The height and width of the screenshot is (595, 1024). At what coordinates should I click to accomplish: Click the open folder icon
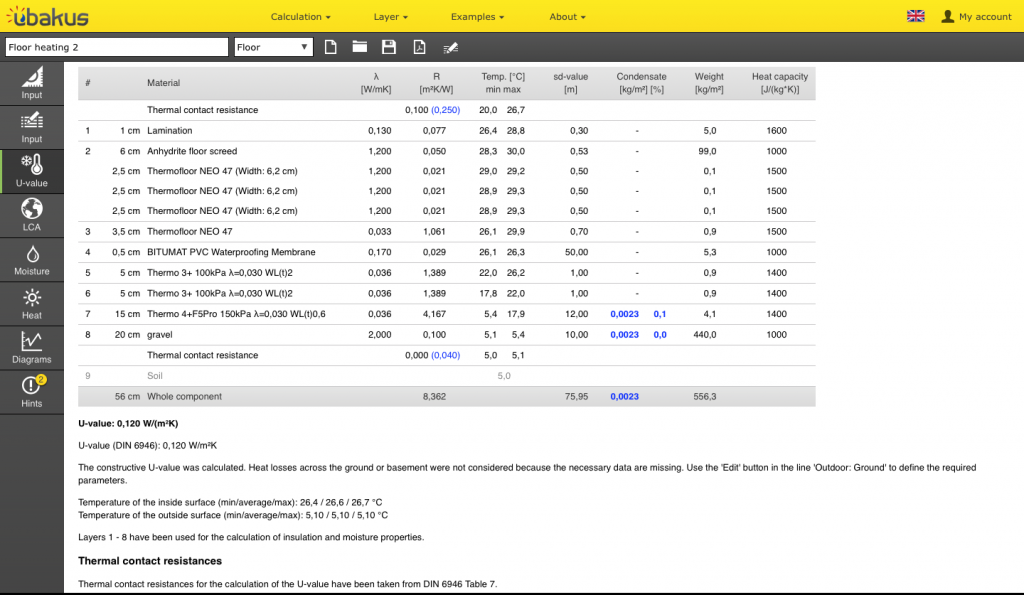coord(360,47)
